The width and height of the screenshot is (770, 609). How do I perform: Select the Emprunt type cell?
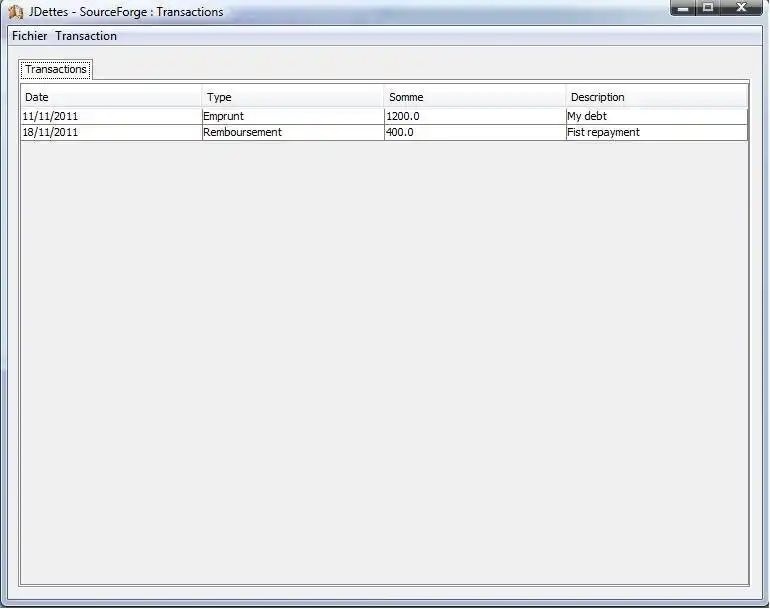coord(293,116)
